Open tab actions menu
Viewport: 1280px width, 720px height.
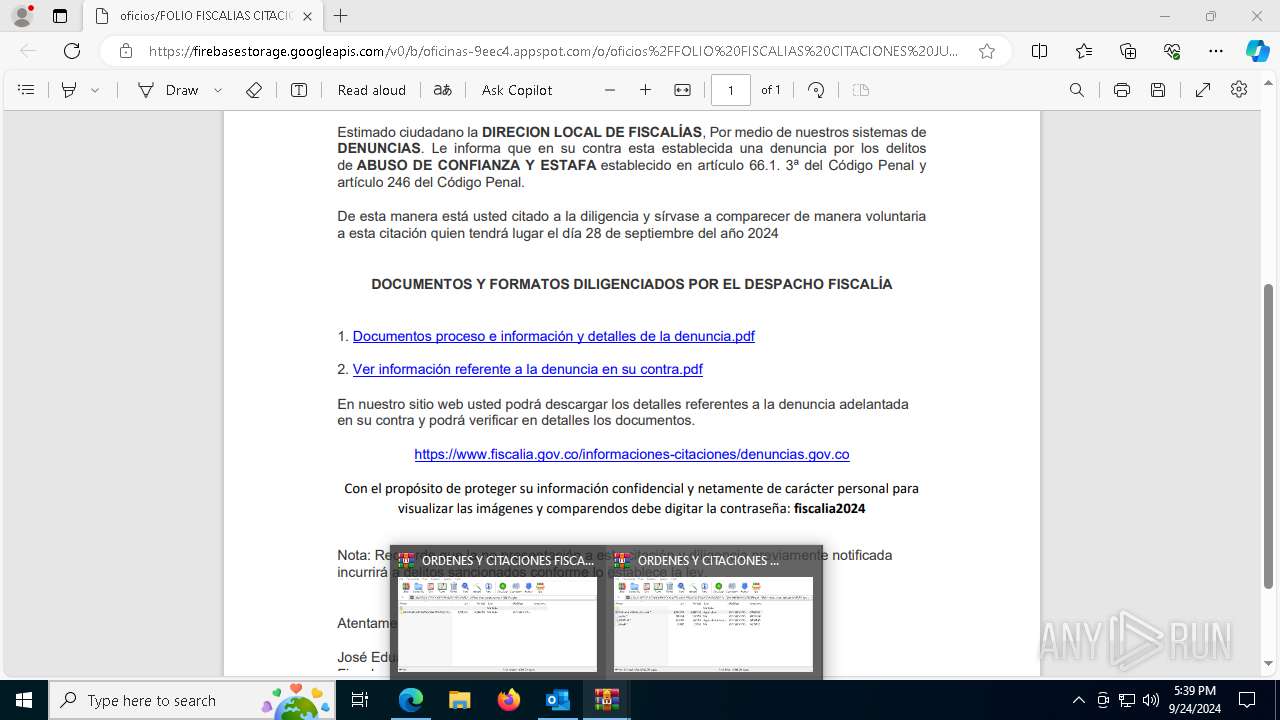pos(60,16)
